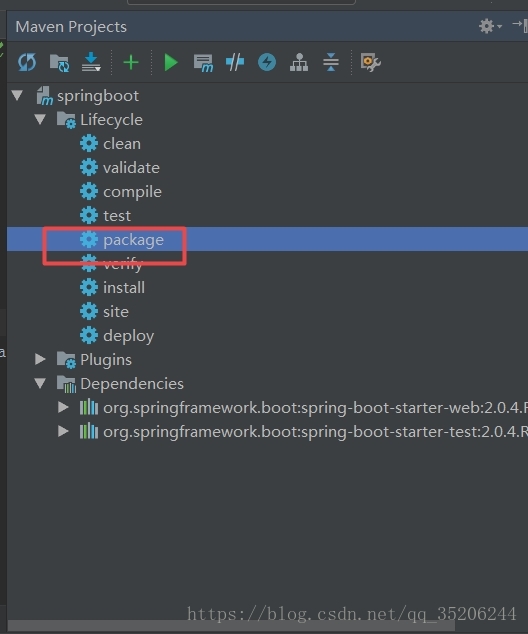This screenshot has width=528, height=634.
Task: Expand the Plugins node
Action: [x=40, y=359]
